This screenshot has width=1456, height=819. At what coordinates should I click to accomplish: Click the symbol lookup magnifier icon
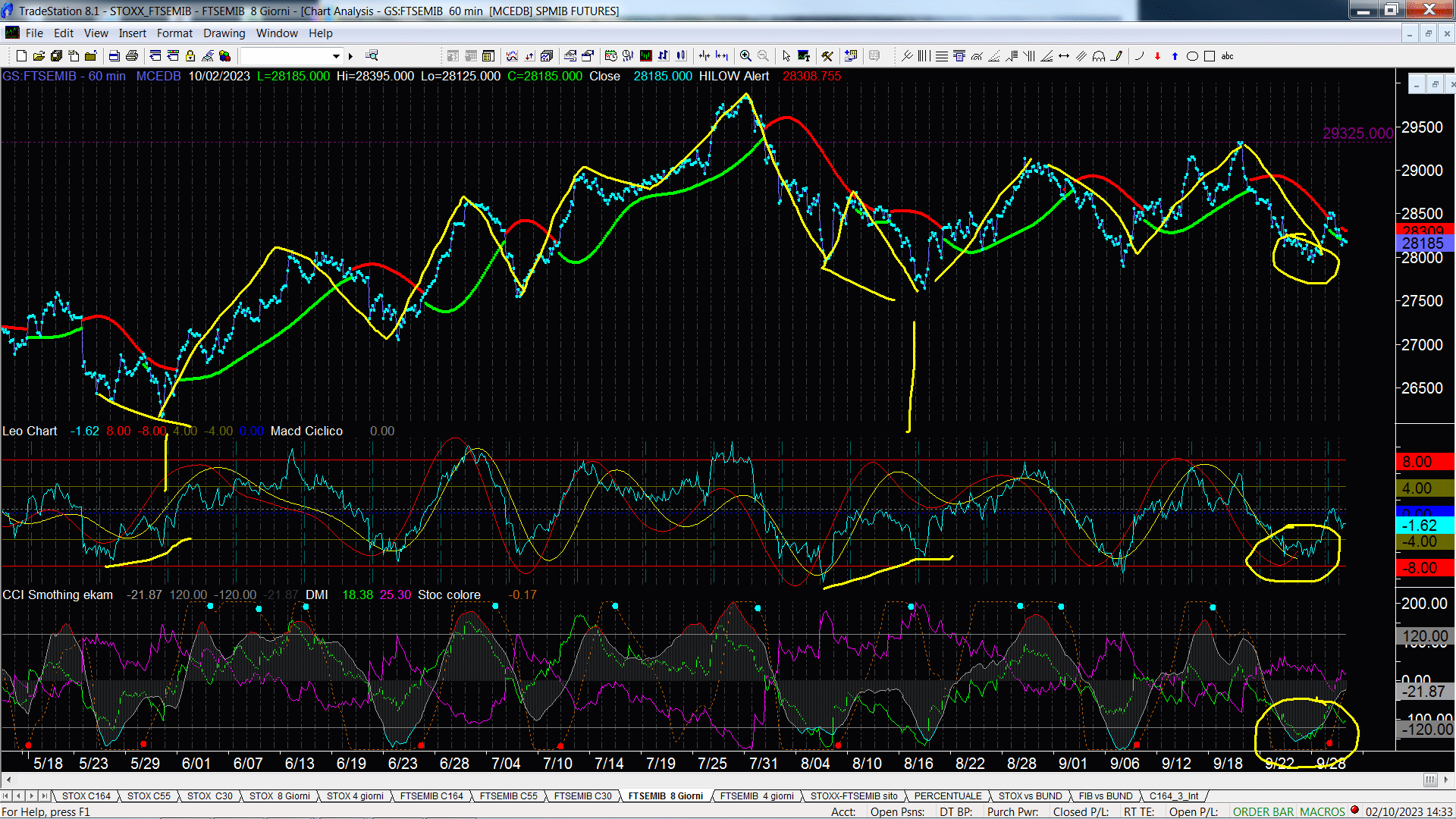pos(372,55)
